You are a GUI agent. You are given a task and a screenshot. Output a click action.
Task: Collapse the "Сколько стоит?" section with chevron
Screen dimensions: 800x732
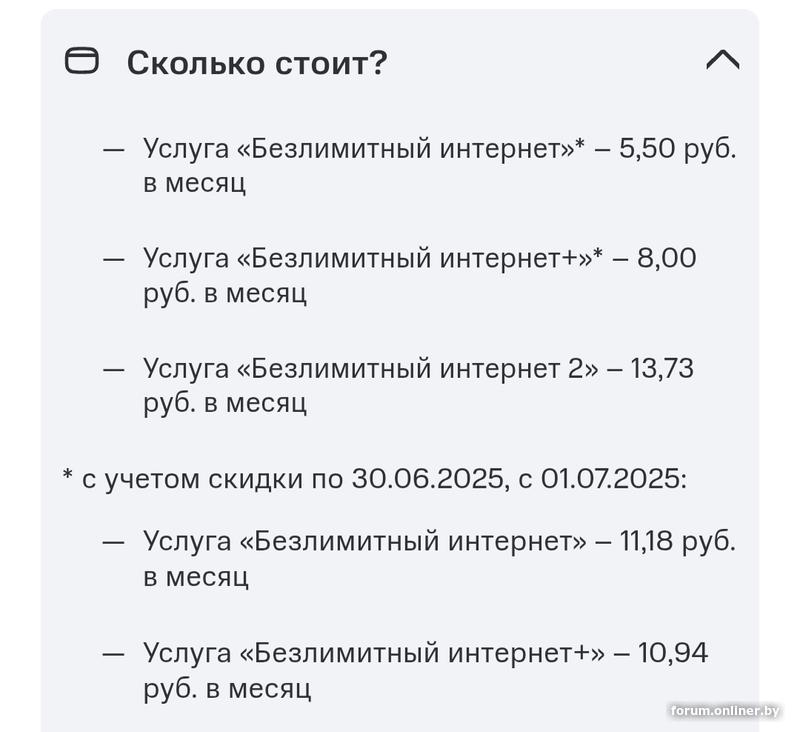(722, 61)
